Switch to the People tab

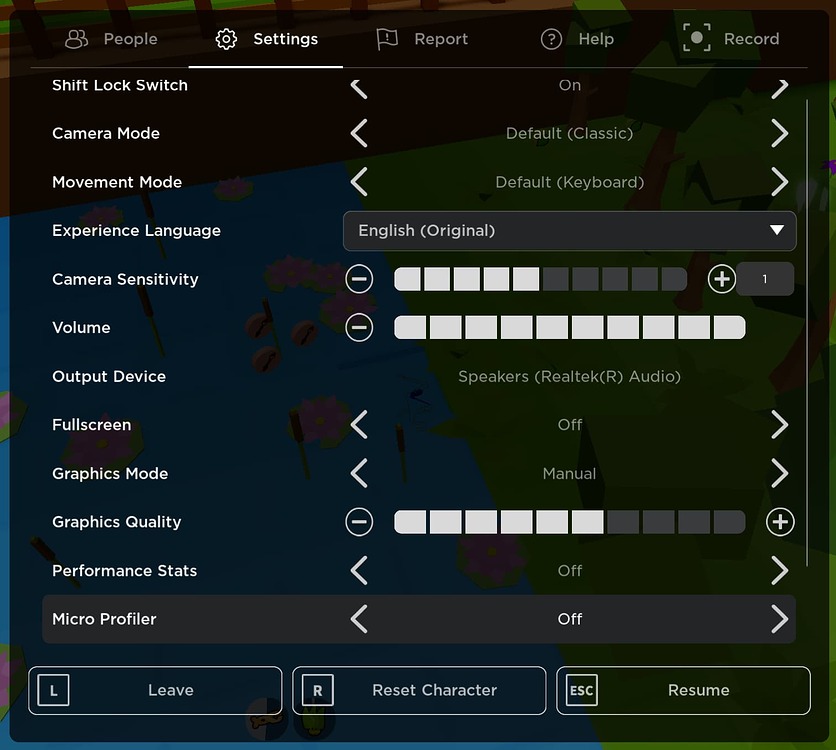(x=110, y=38)
